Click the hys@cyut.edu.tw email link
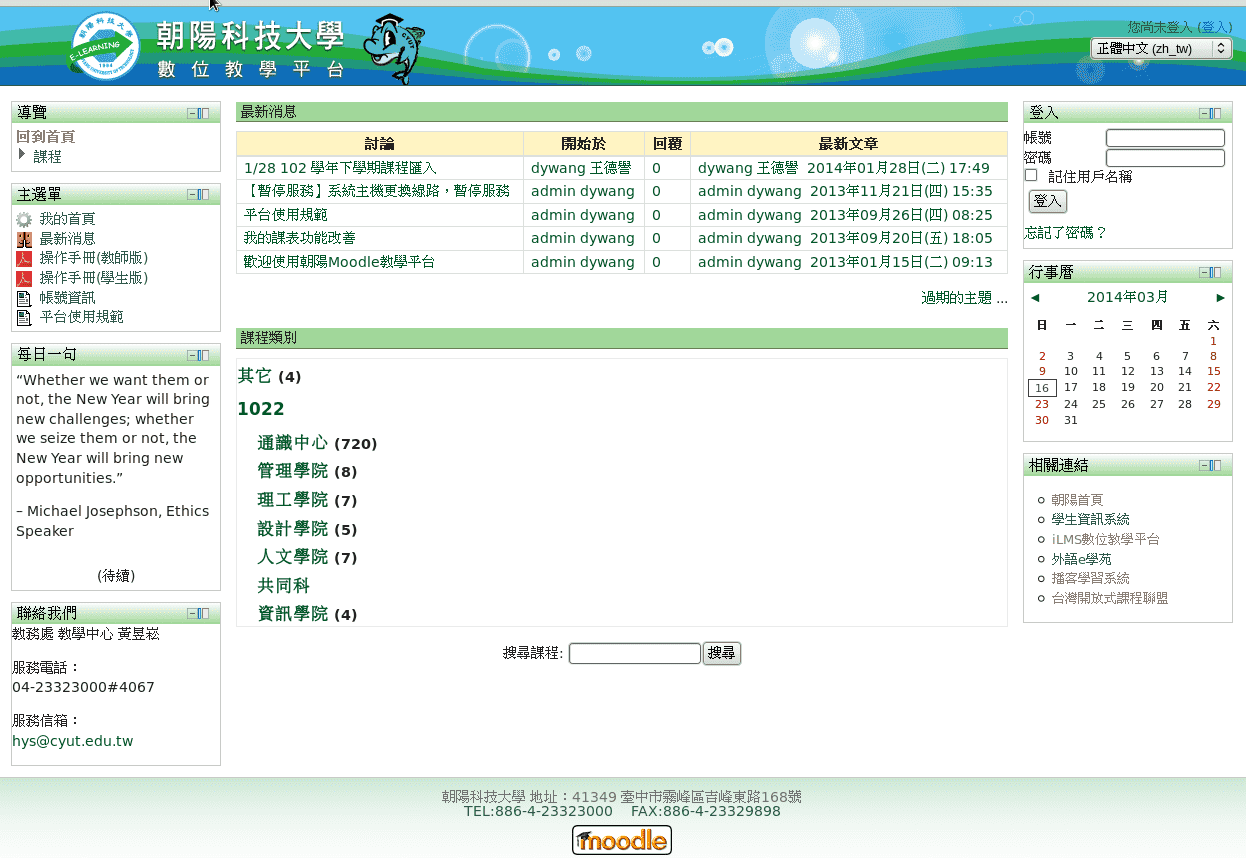 click(x=72, y=741)
